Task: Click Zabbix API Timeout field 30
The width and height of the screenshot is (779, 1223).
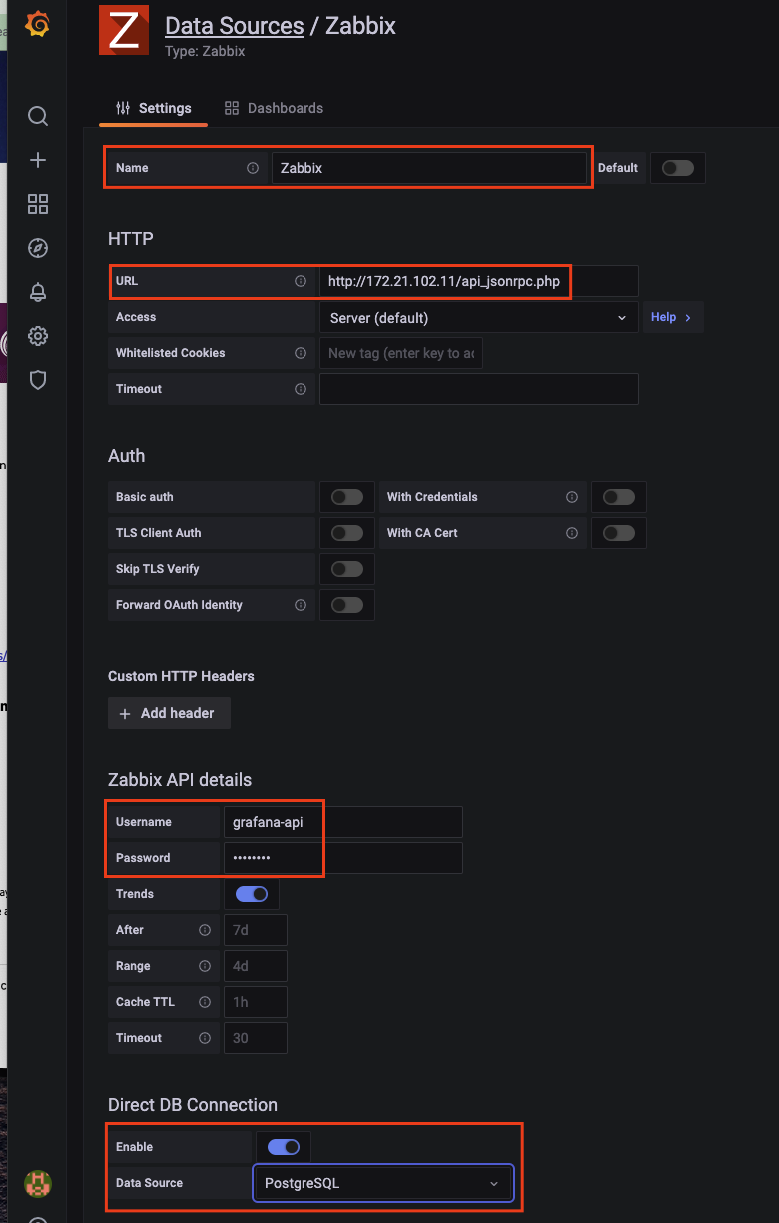Action: tap(256, 1038)
